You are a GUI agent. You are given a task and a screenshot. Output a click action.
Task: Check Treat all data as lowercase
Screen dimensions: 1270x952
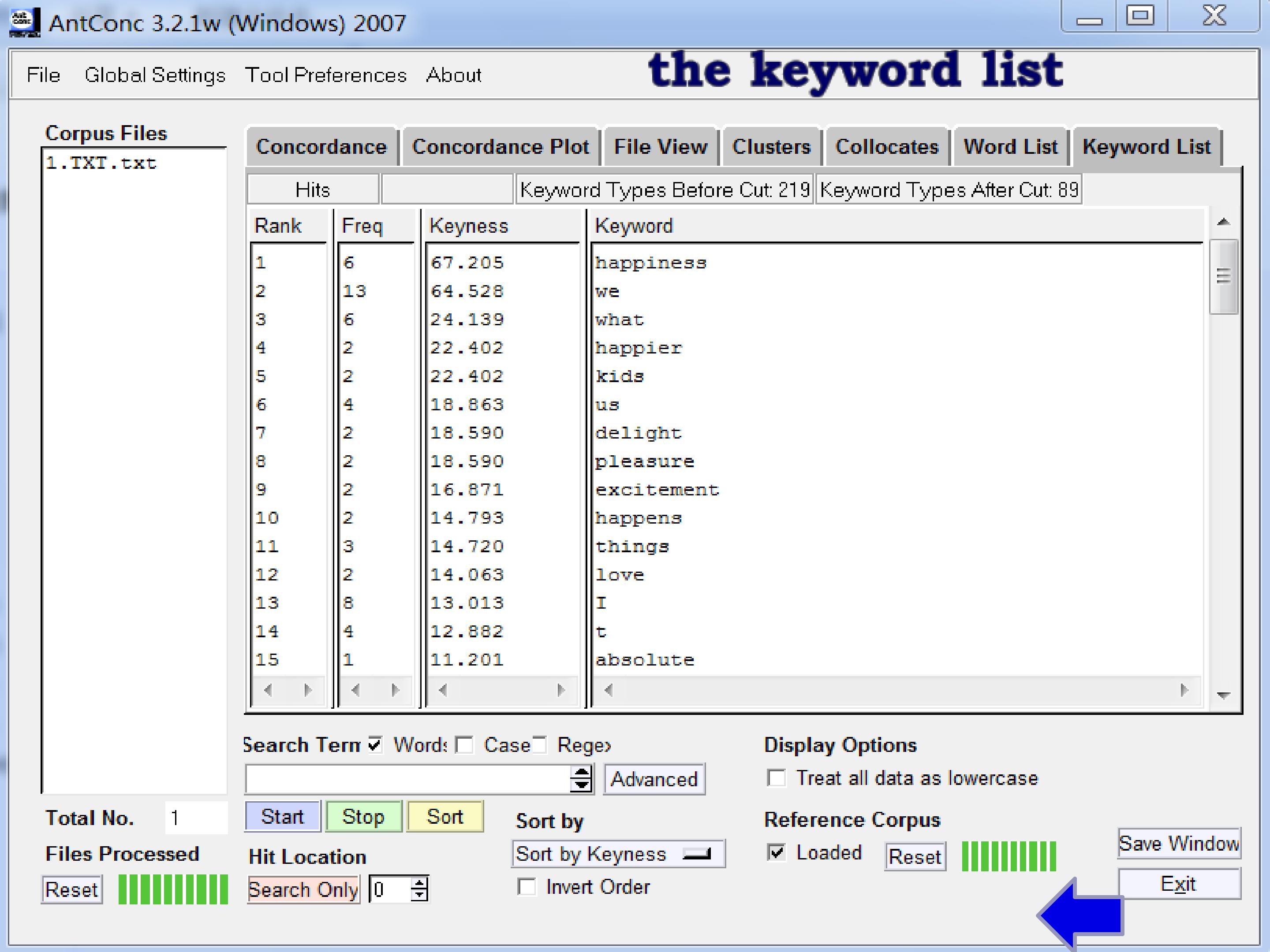click(x=776, y=778)
